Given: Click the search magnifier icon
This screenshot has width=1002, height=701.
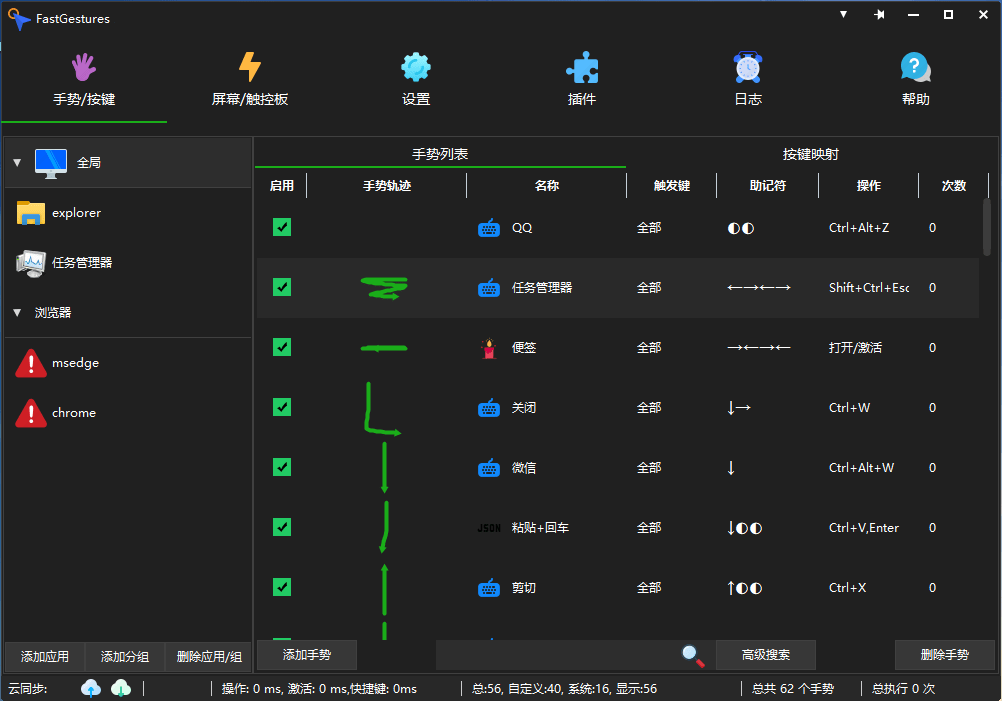Looking at the screenshot, I should (x=692, y=655).
